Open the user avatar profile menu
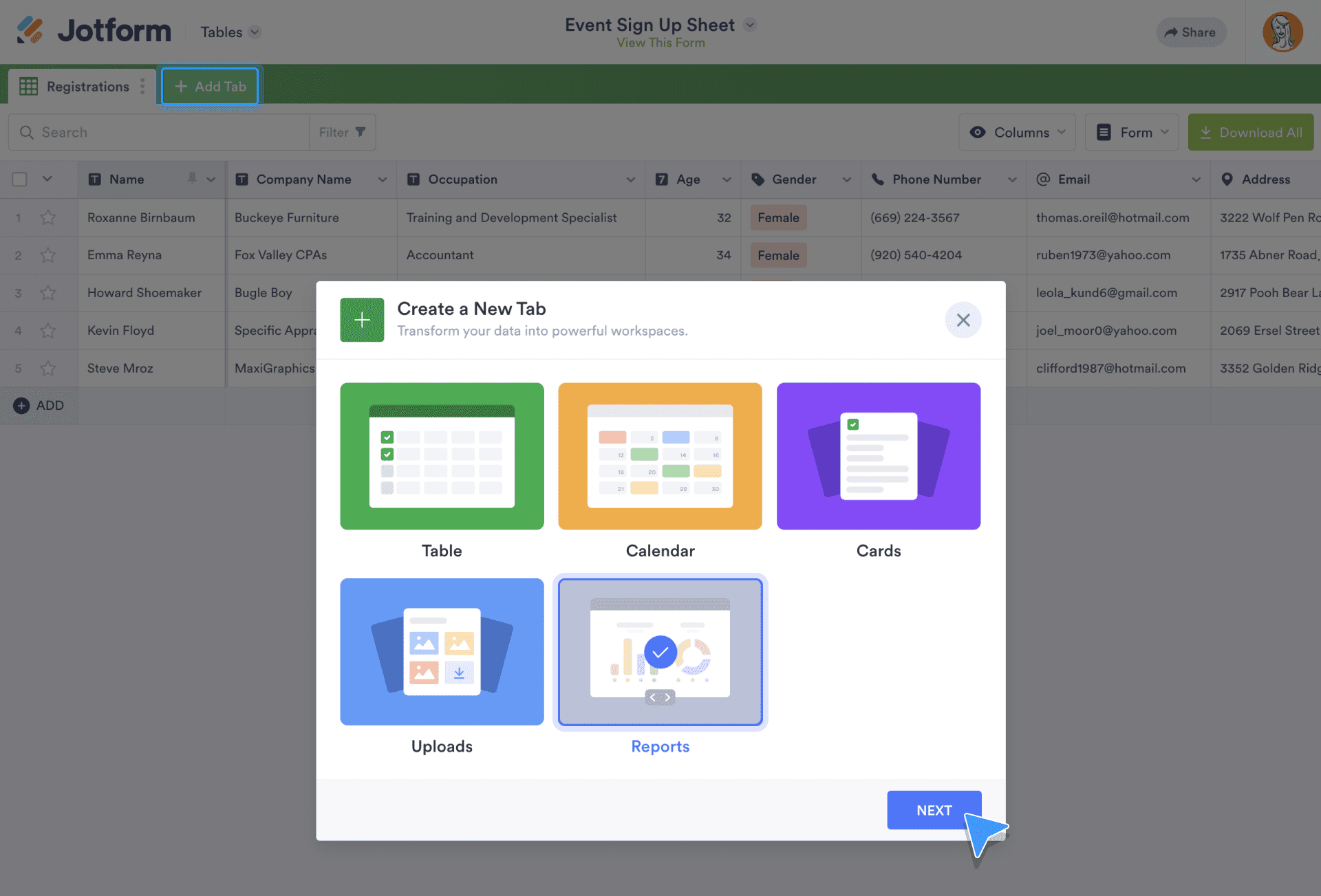Image resolution: width=1321 pixels, height=896 pixels. coord(1282,32)
